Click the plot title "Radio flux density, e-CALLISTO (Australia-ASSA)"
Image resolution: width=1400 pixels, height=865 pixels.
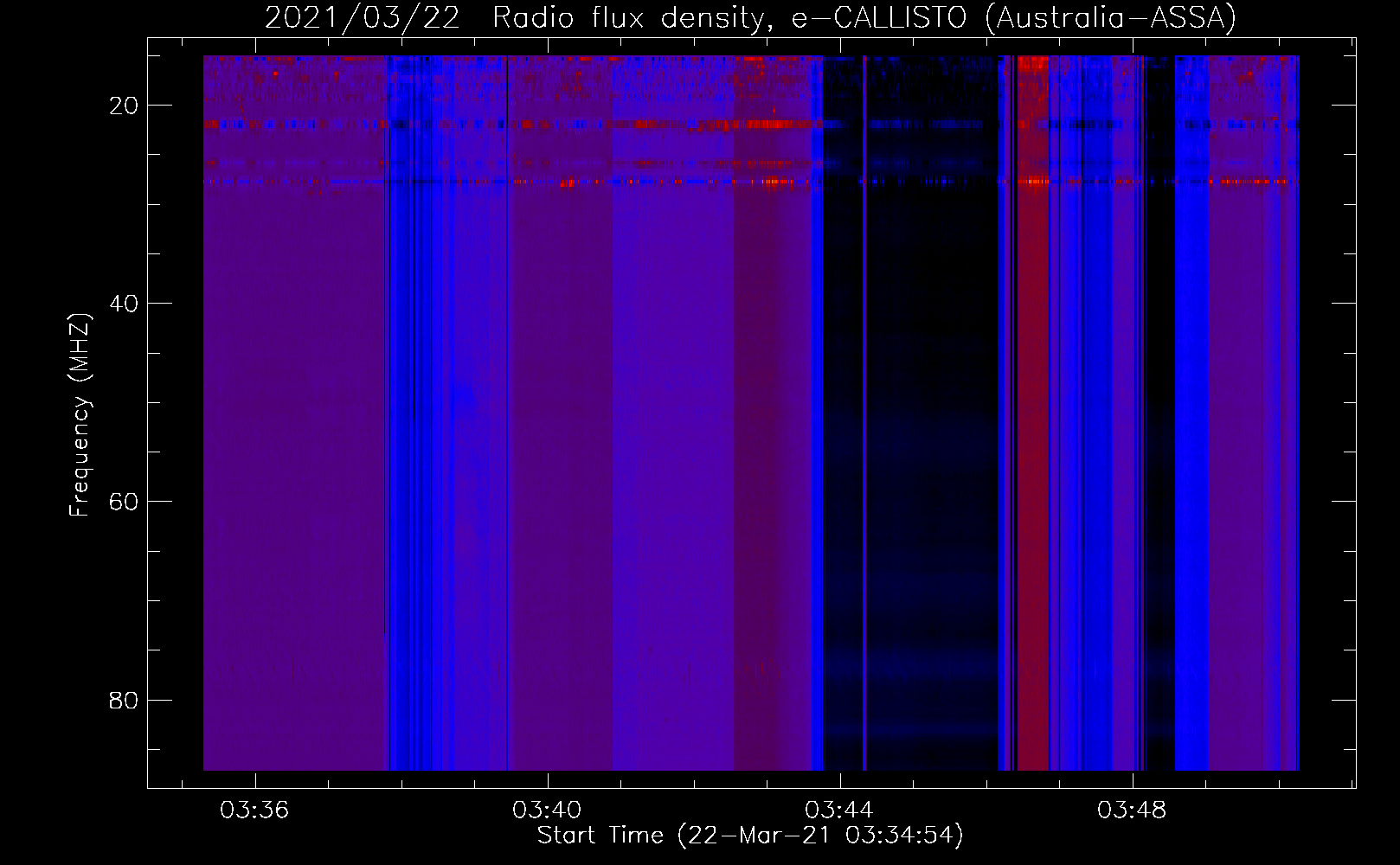pos(864,18)
